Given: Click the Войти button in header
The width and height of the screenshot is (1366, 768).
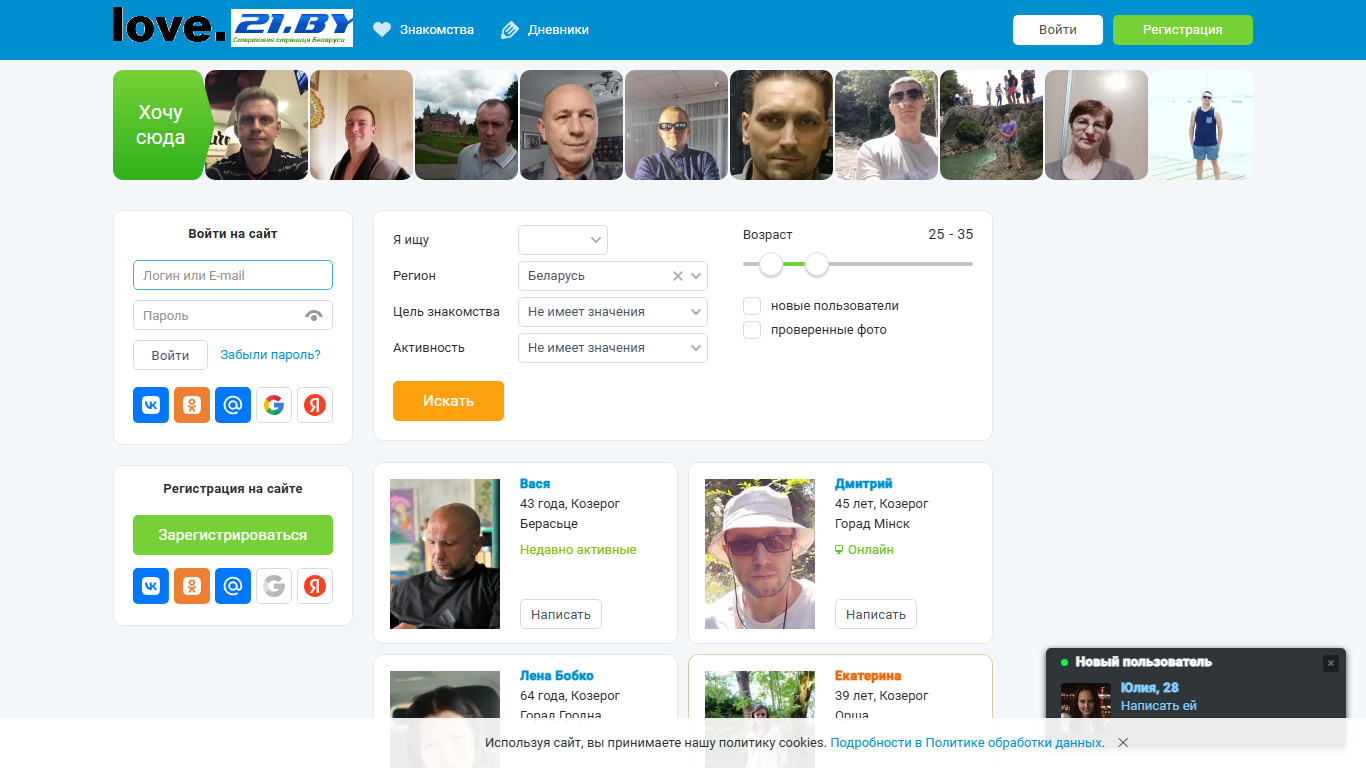Looking at the screenshot, I should coord(1058,30).
